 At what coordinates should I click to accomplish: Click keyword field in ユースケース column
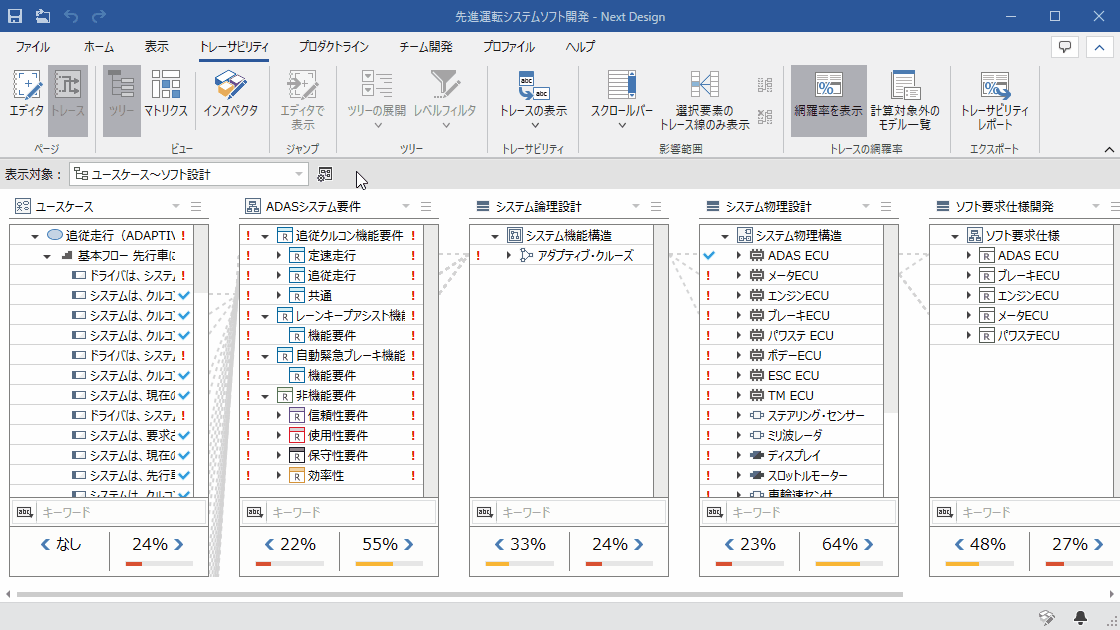[122, 512]
